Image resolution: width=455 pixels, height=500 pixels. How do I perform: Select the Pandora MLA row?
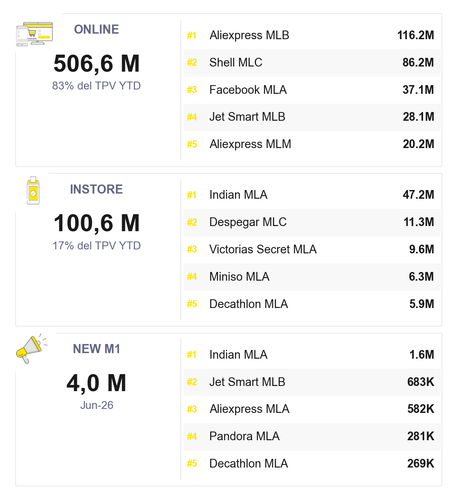[312, 436]
